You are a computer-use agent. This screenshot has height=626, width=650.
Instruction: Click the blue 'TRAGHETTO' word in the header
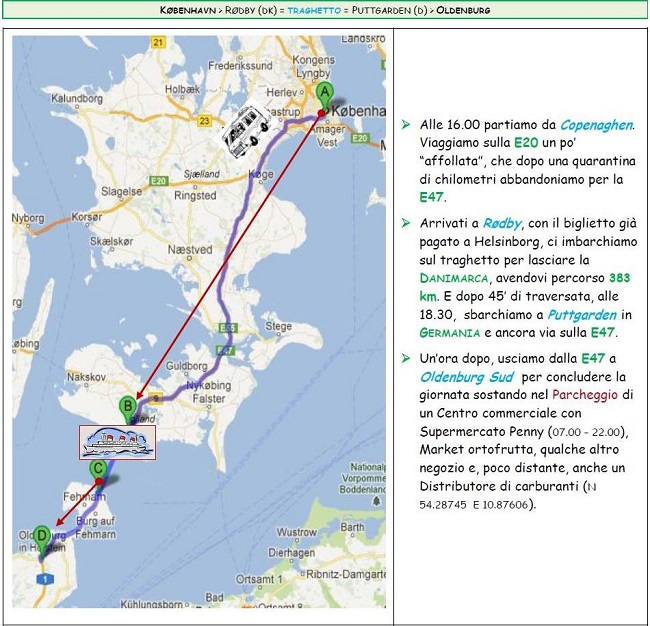(314, 10)
